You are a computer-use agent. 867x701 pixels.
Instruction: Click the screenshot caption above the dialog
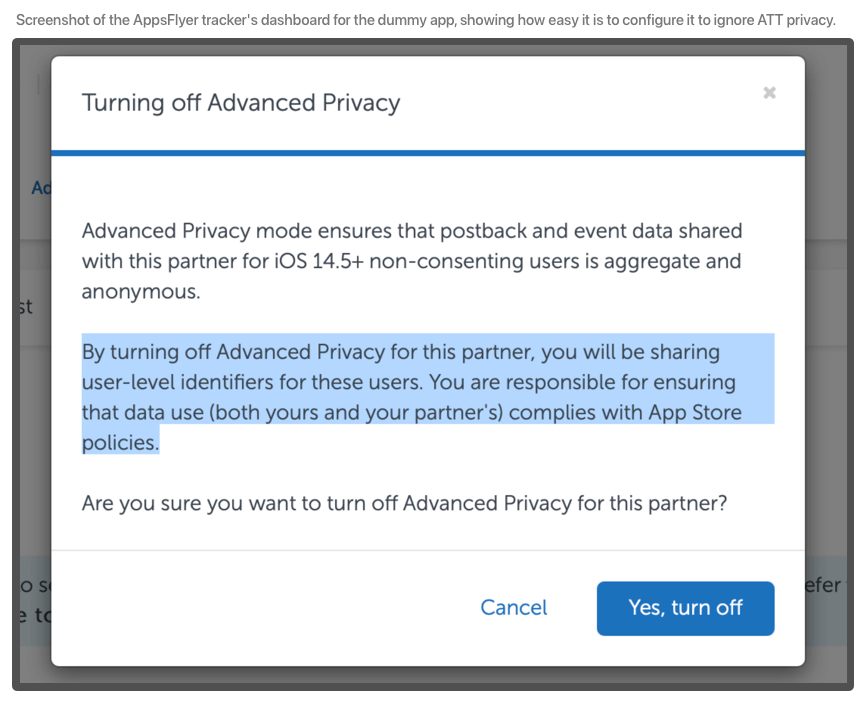(x=425, y=20)
